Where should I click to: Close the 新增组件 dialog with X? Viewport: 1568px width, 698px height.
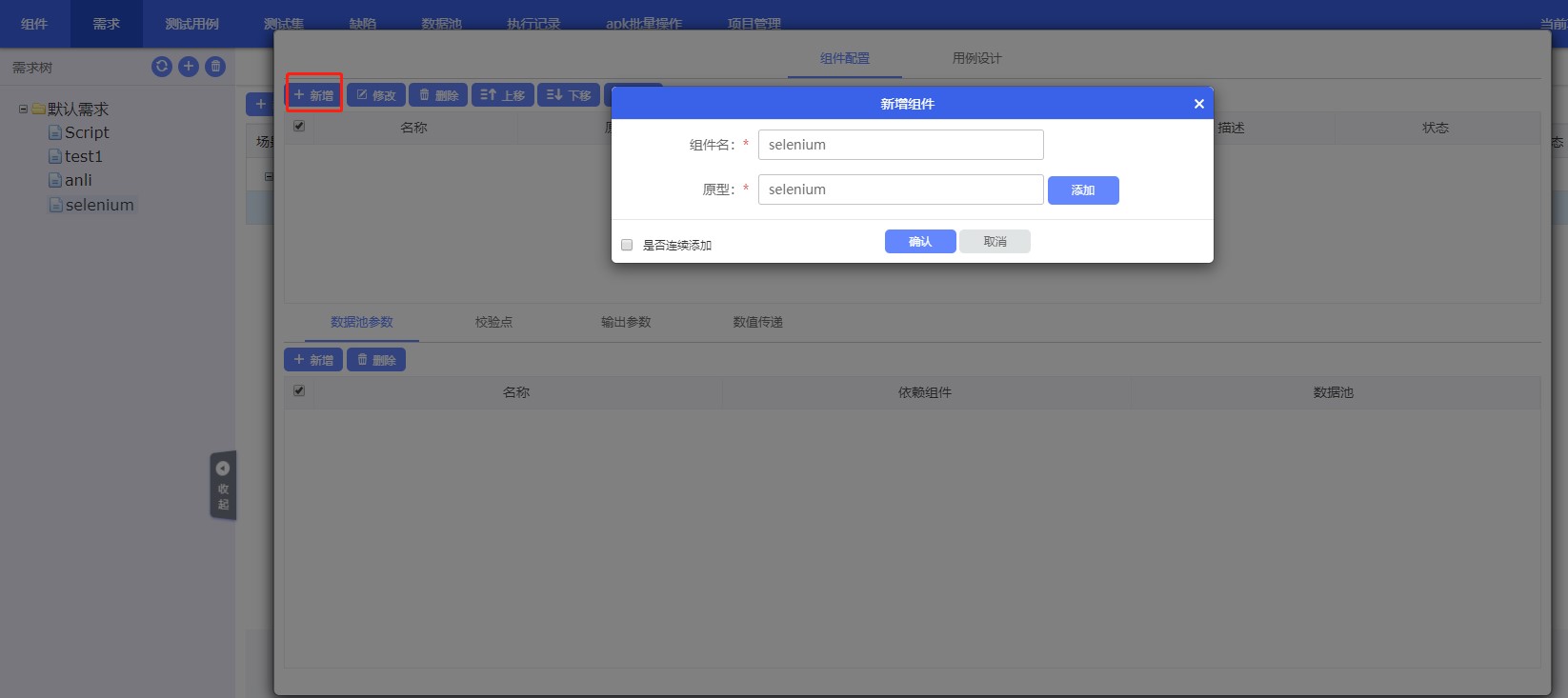[1198, 104]
